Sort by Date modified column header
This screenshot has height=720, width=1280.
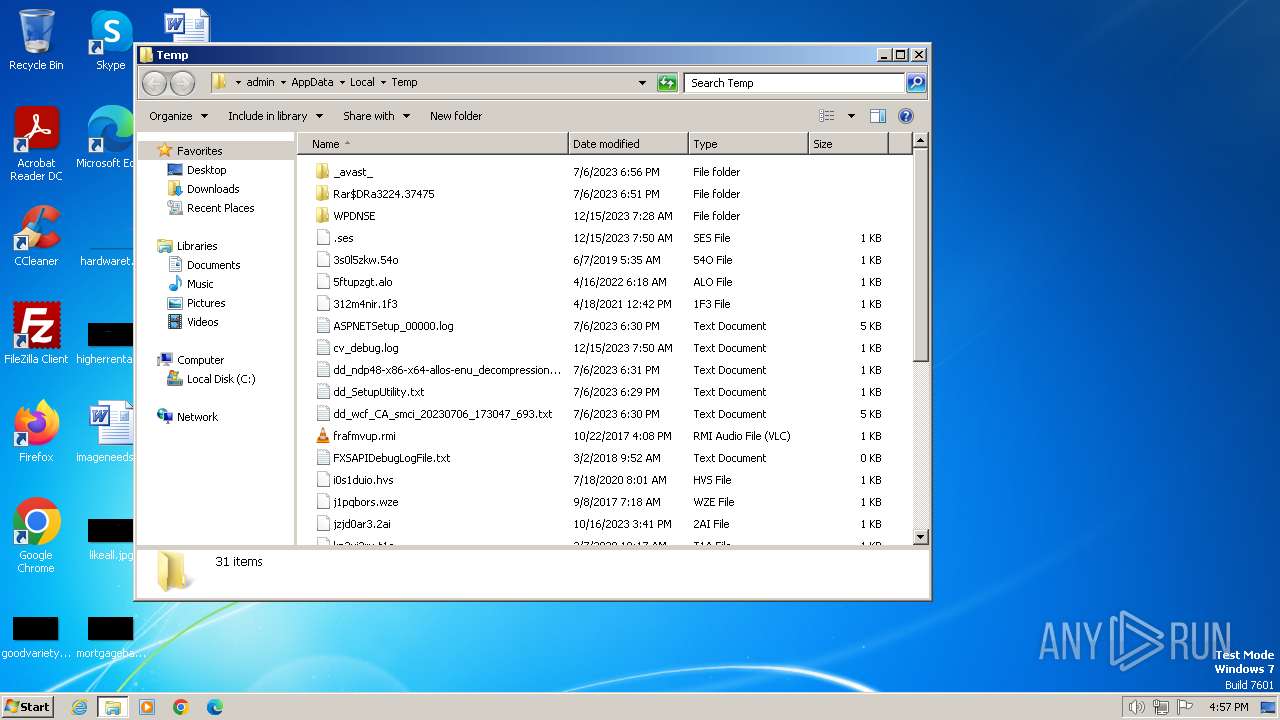628,144
